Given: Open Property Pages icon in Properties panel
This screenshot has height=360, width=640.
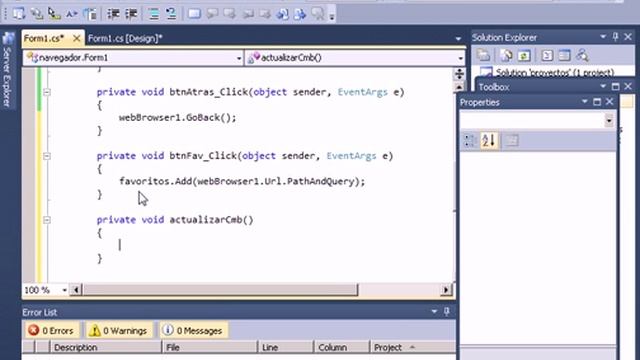Looking at the screenshot, I should [x=512, y=141].
